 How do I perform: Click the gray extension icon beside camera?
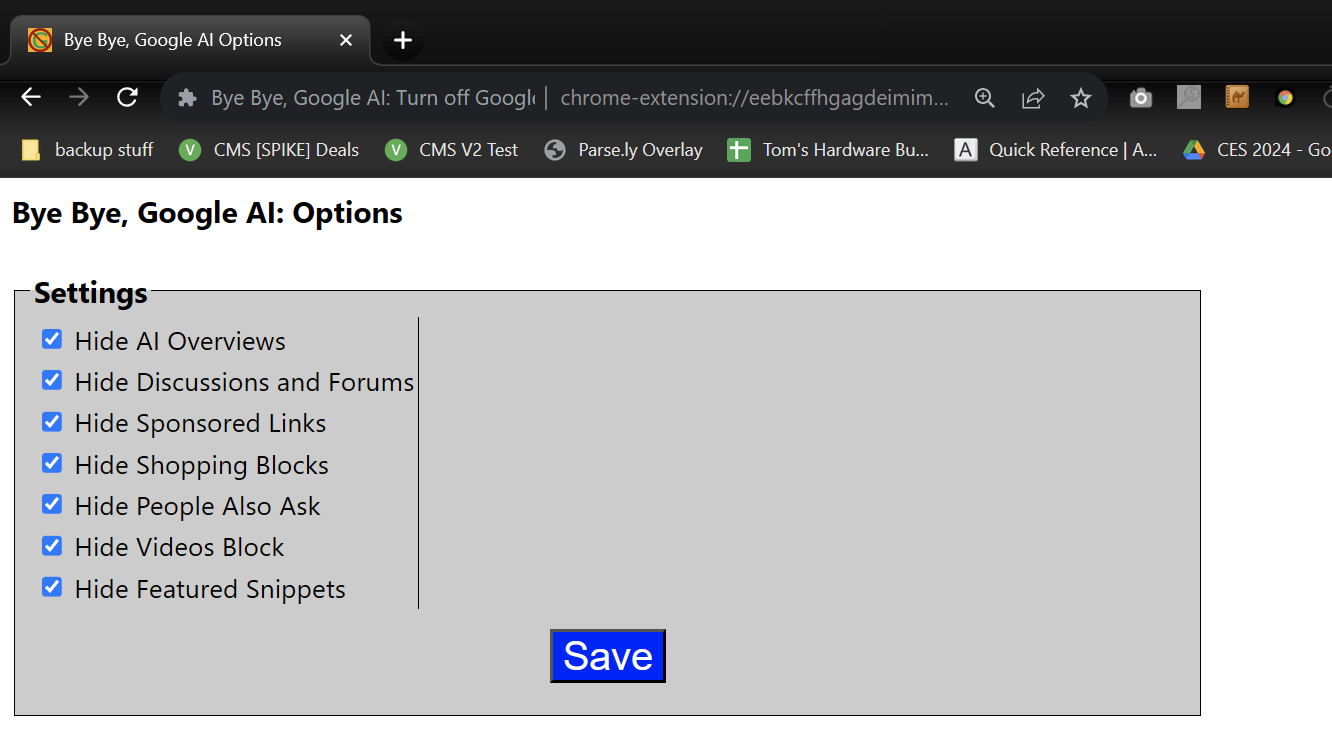pyautogui.click(x=1189, y=97)
